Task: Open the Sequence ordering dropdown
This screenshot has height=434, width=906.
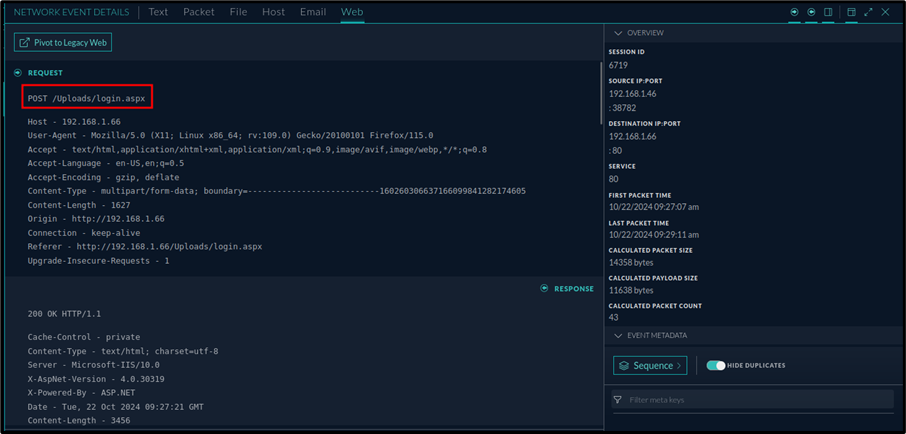Action: [x=650, y=366]
